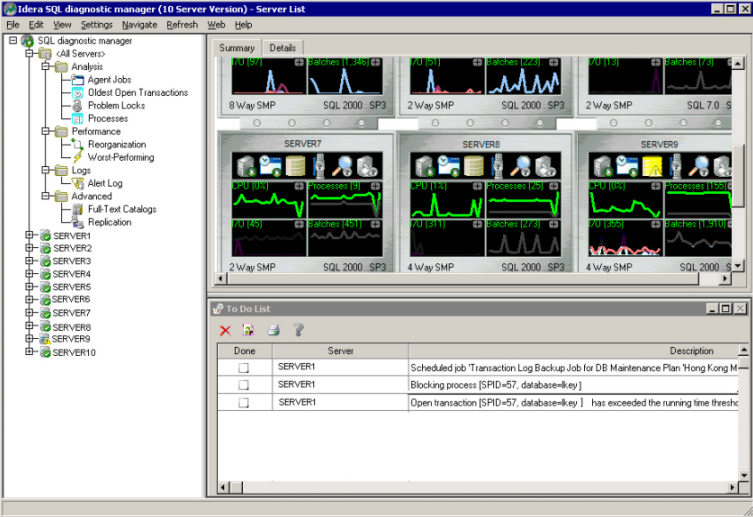Open the Navigate menu
Screen dimensions: 753x517
pos(139,24)
